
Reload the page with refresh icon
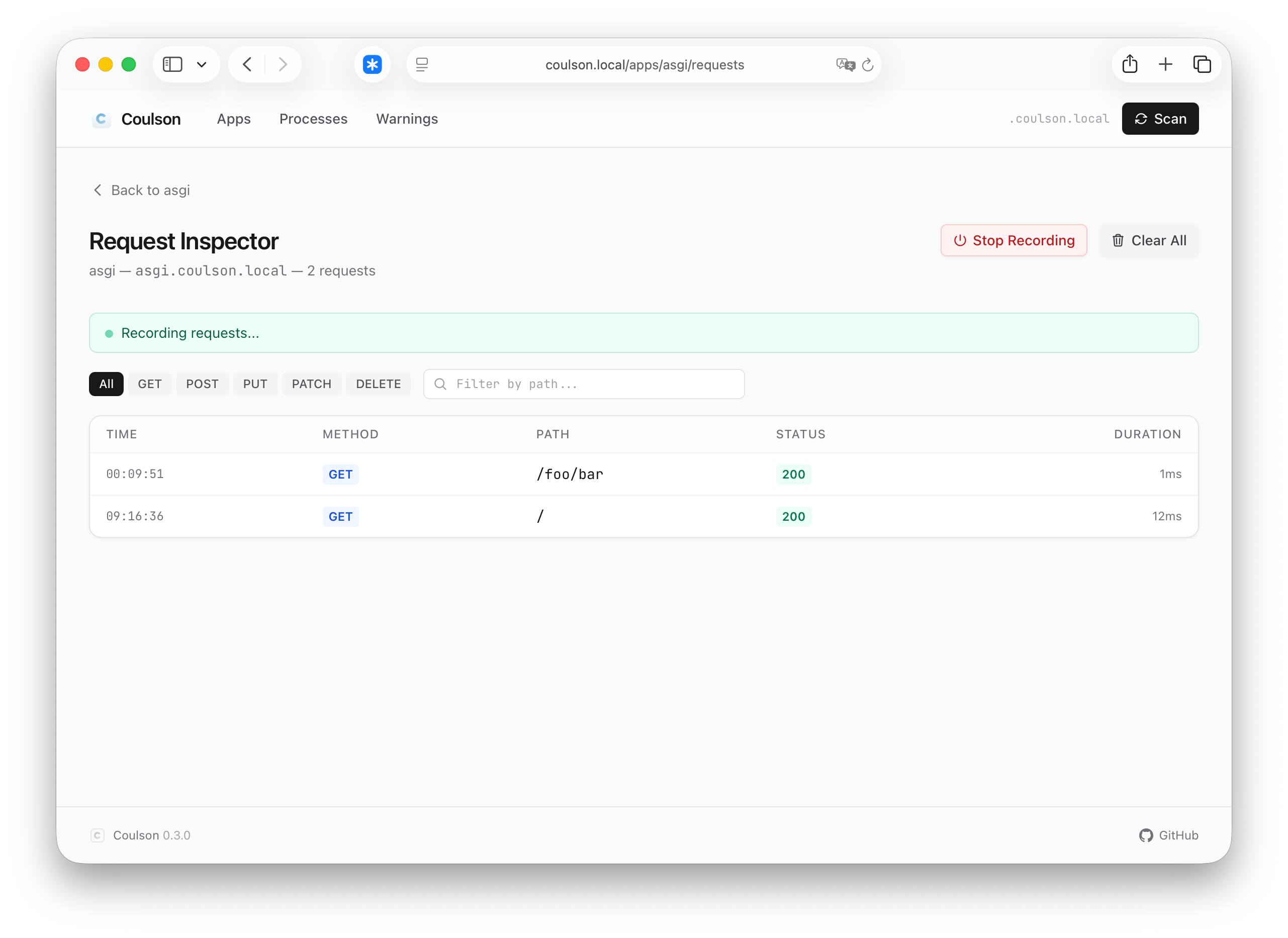pos(868,65)
